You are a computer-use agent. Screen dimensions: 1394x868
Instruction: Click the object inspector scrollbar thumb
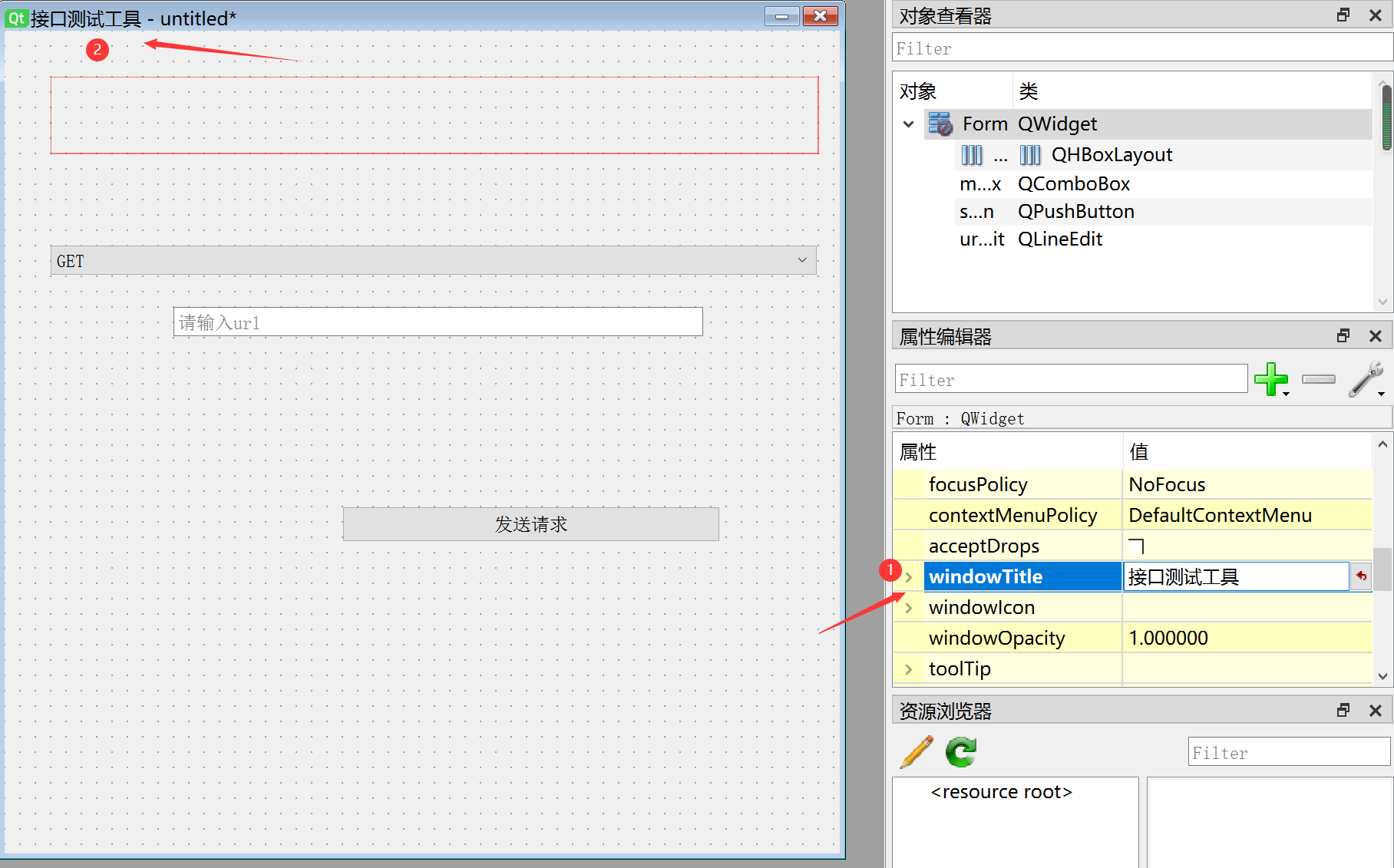tap(1386, 117)
